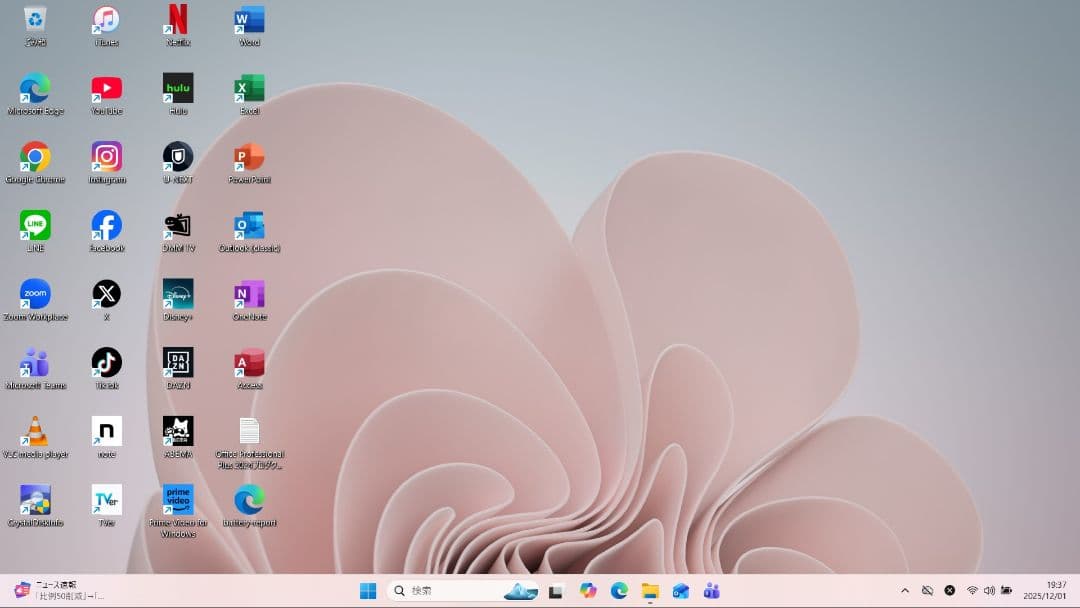Open the Netflix desktop shortcut
Image resolution: width=1080 pixels, height=608 pixels.
click(178, 20)
